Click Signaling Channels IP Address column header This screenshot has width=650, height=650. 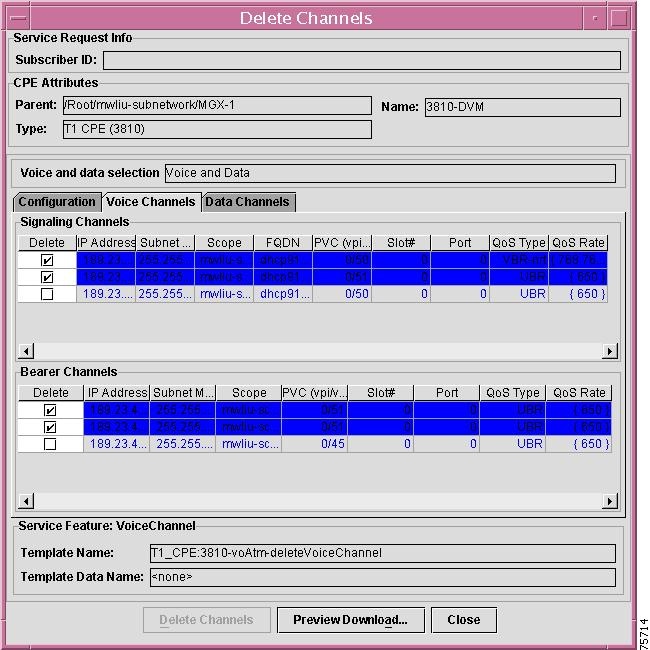coord(106,243)
